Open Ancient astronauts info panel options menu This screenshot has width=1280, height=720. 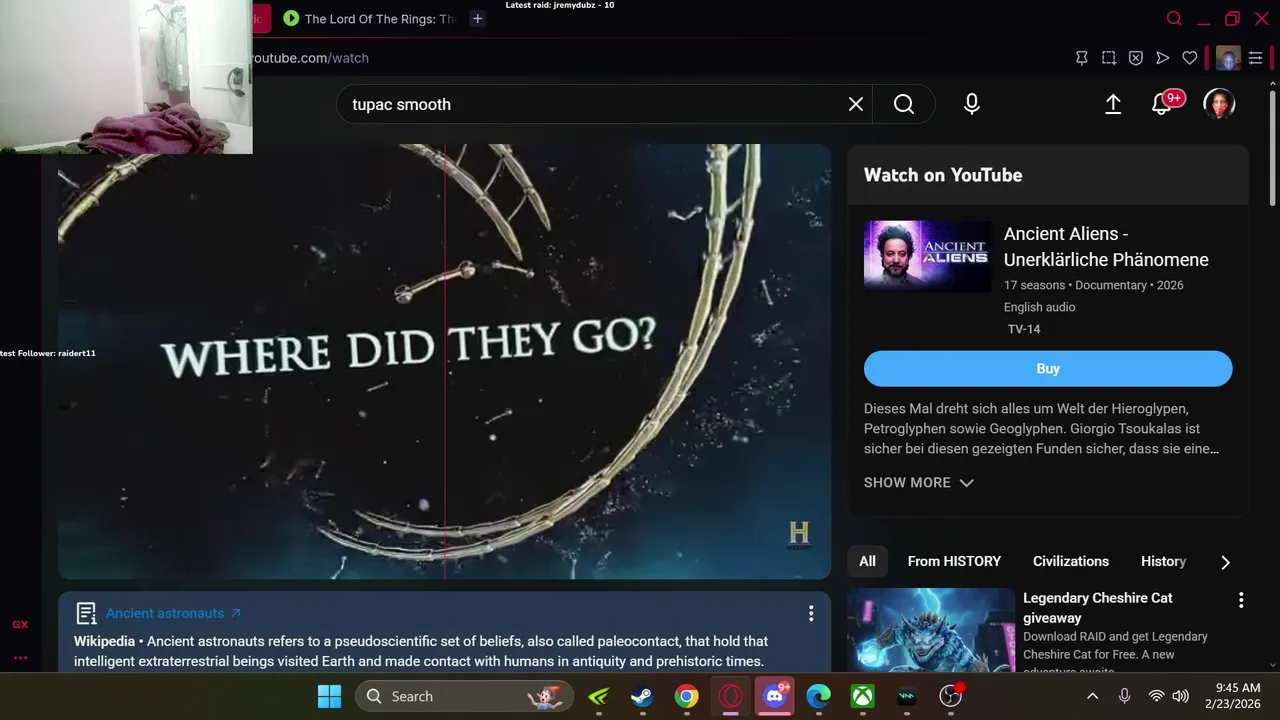pos(811,613)
